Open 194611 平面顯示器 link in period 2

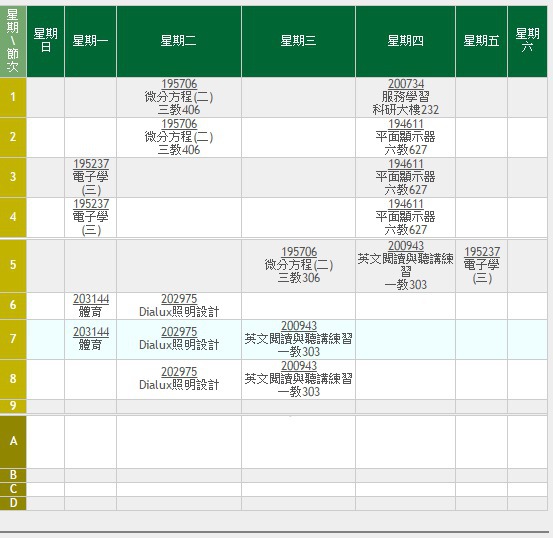pyautogui.click(x=406, y=124)
